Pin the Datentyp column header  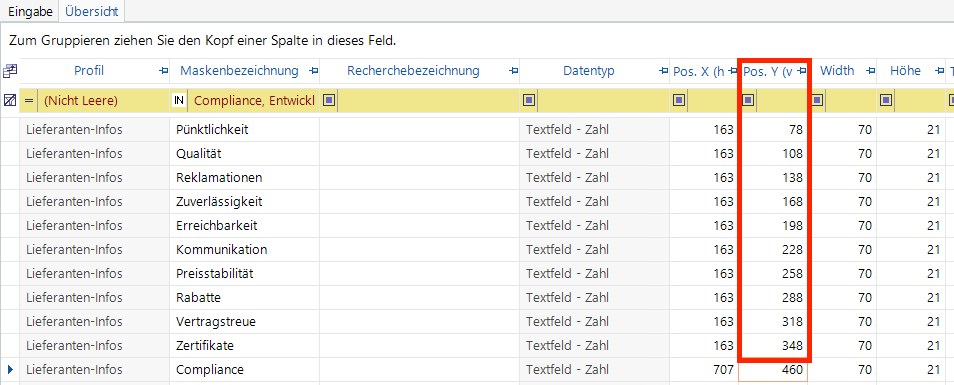click(x=664, y=71)
